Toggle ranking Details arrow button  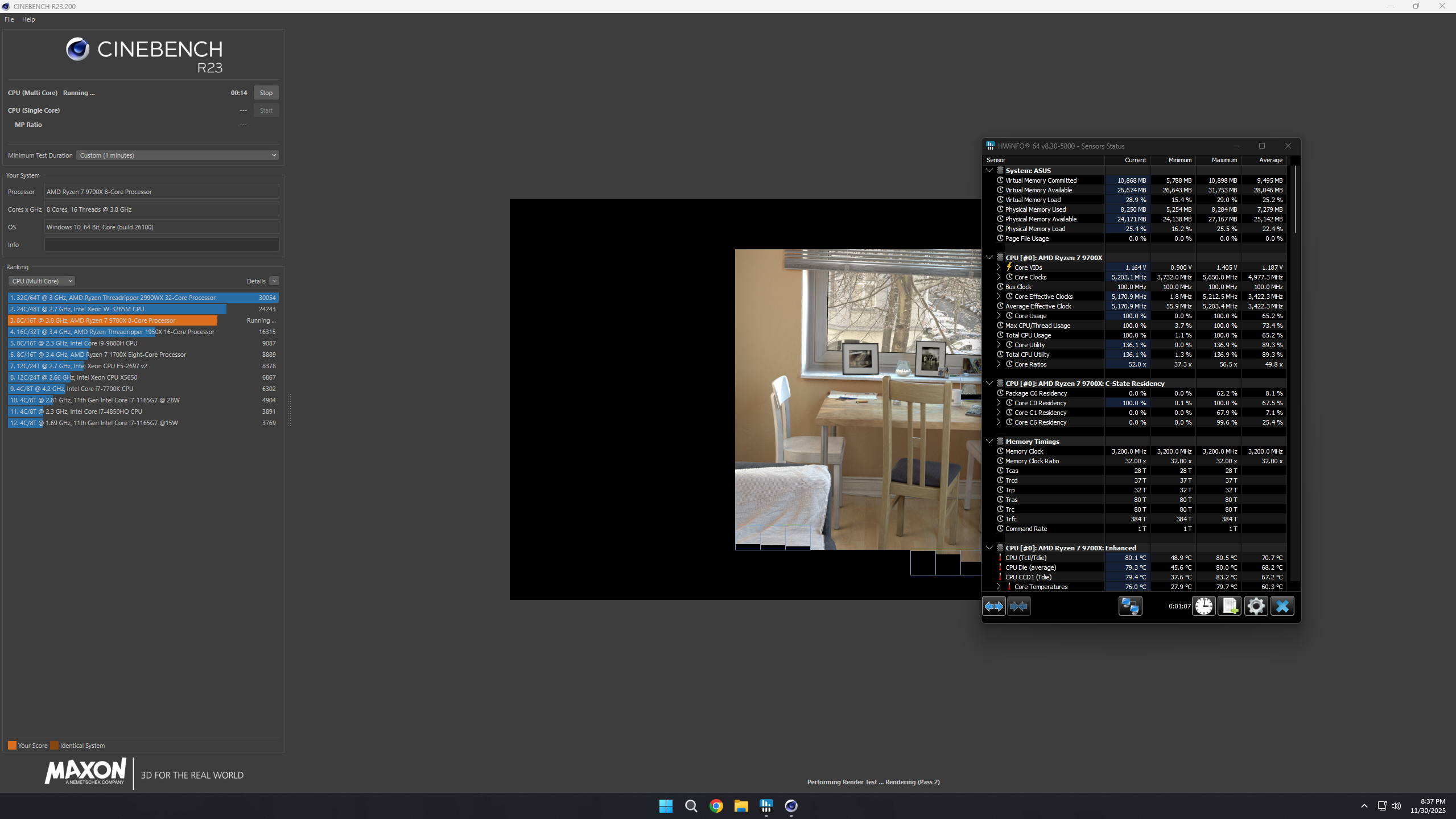point(274,281)
